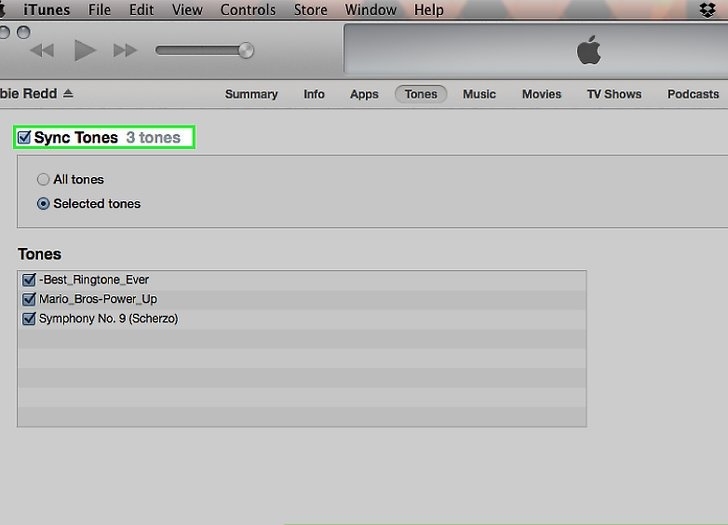This screenshot has width=728, height=525.
Task: Open the Edit menu
Action: [141, 9]
